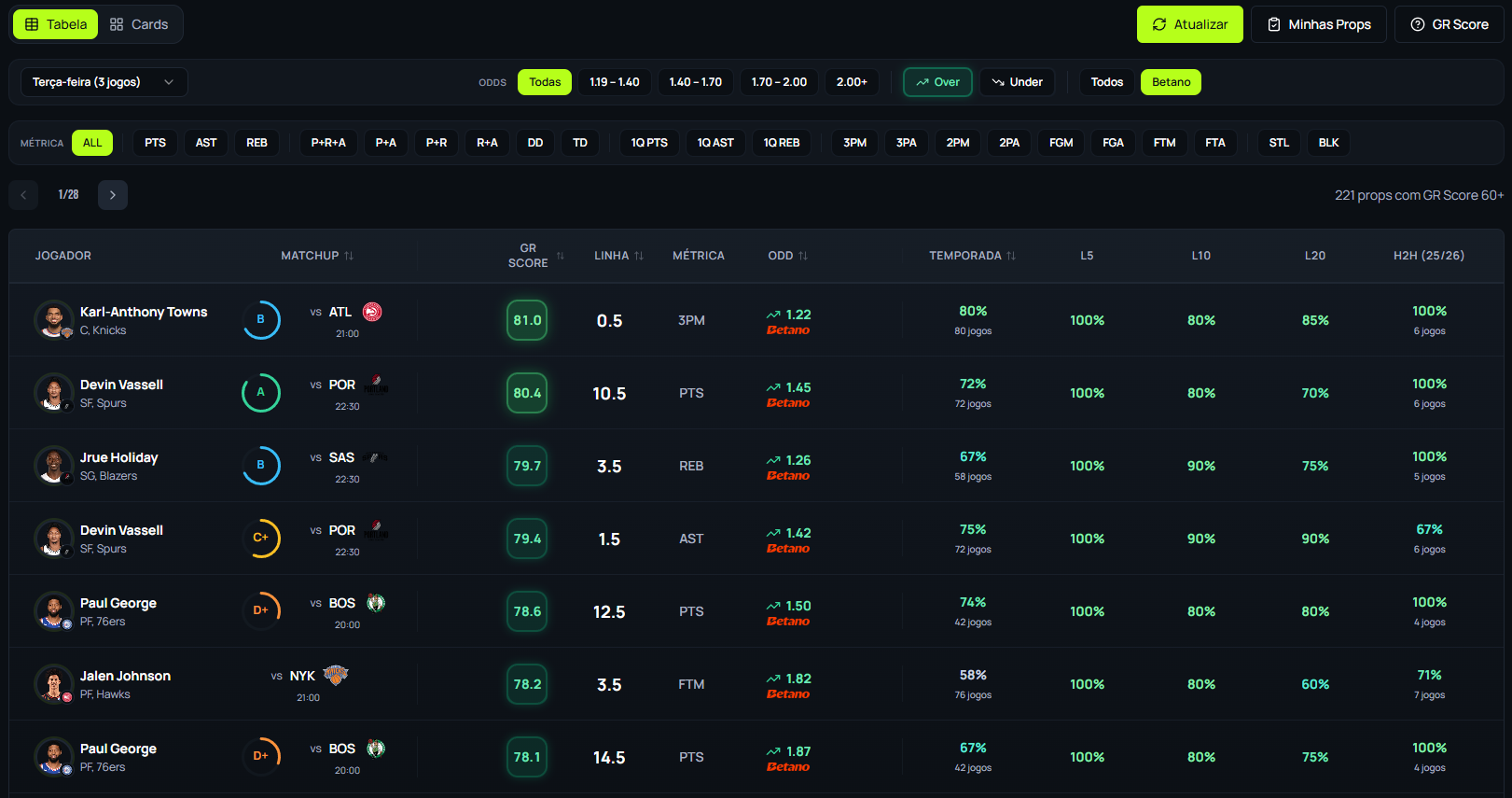Click grade C+ ring in Vassell AST row
Screen dimensions: 1512x798
click(261, 539)
